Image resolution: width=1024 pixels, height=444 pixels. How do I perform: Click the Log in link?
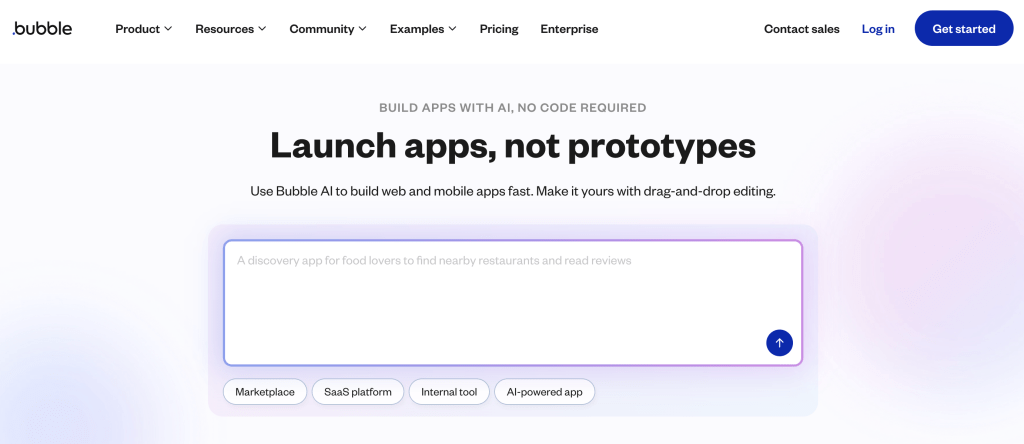878,29
